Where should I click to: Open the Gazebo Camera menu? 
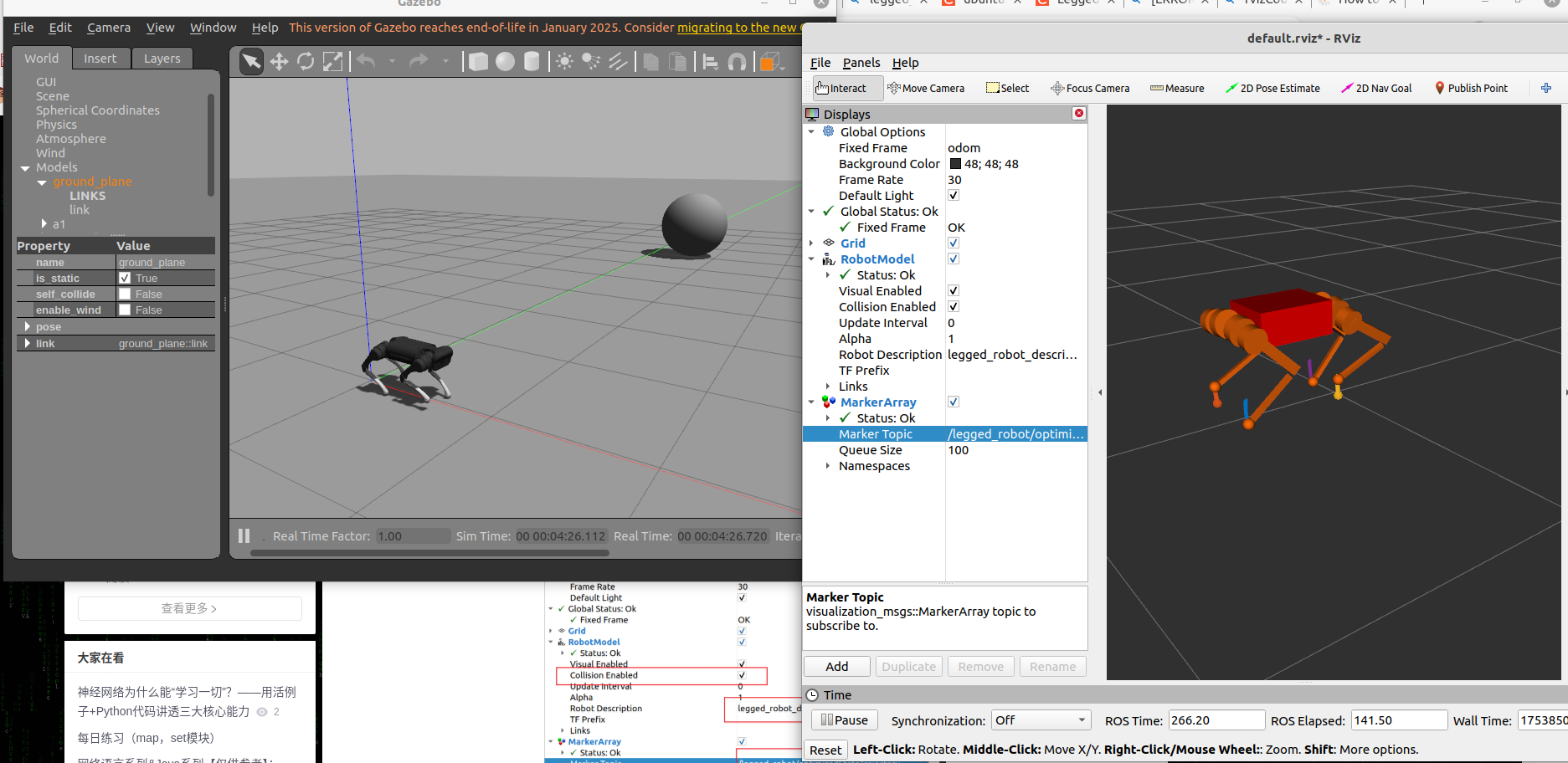tap(109, 28)
